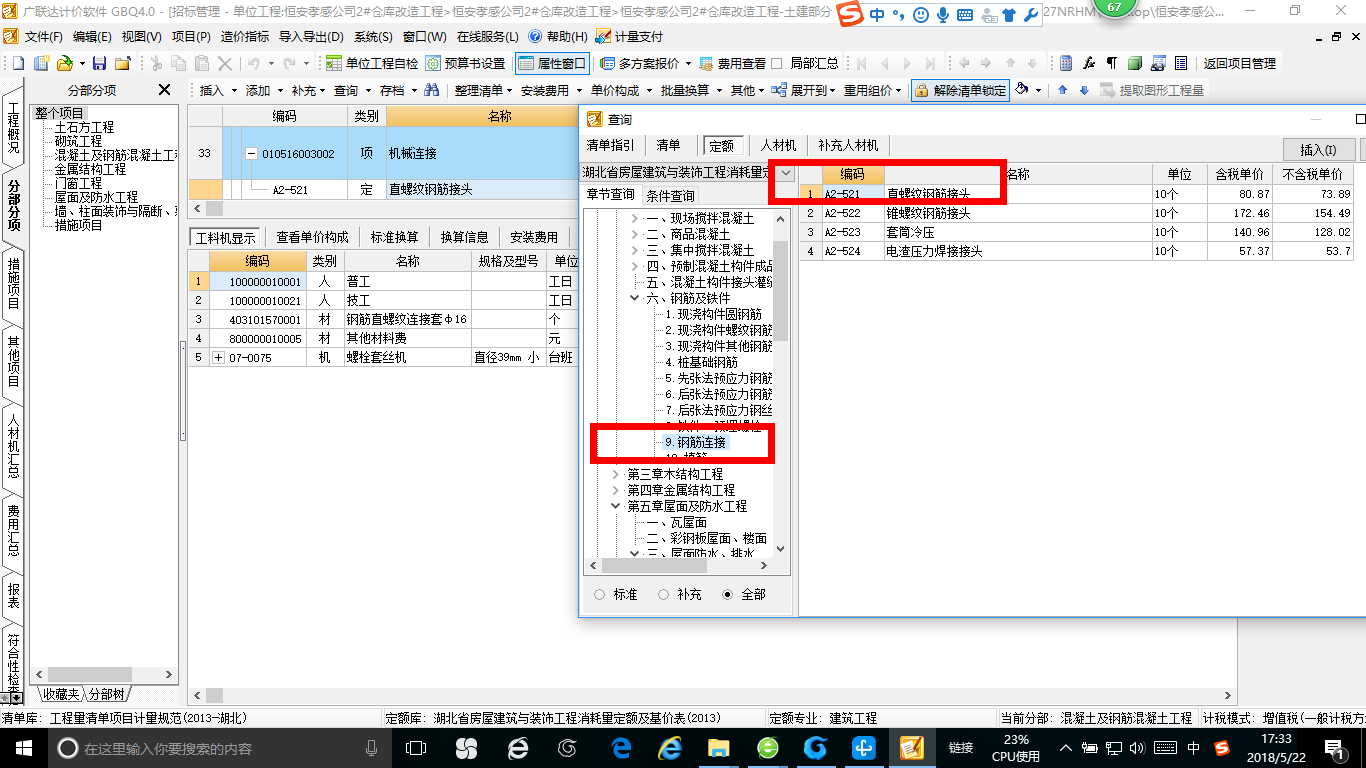
Task: Open the Windows Start menu
Action: [23, 748]
